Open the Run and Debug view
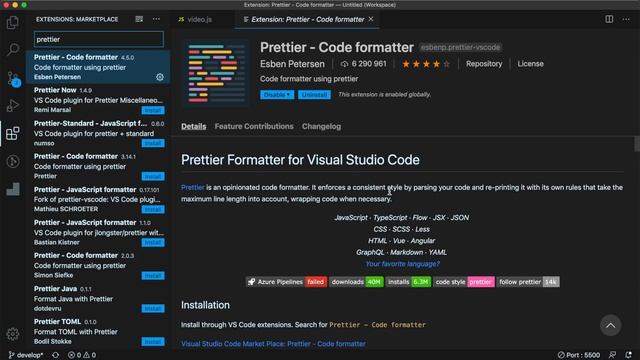 13,106
